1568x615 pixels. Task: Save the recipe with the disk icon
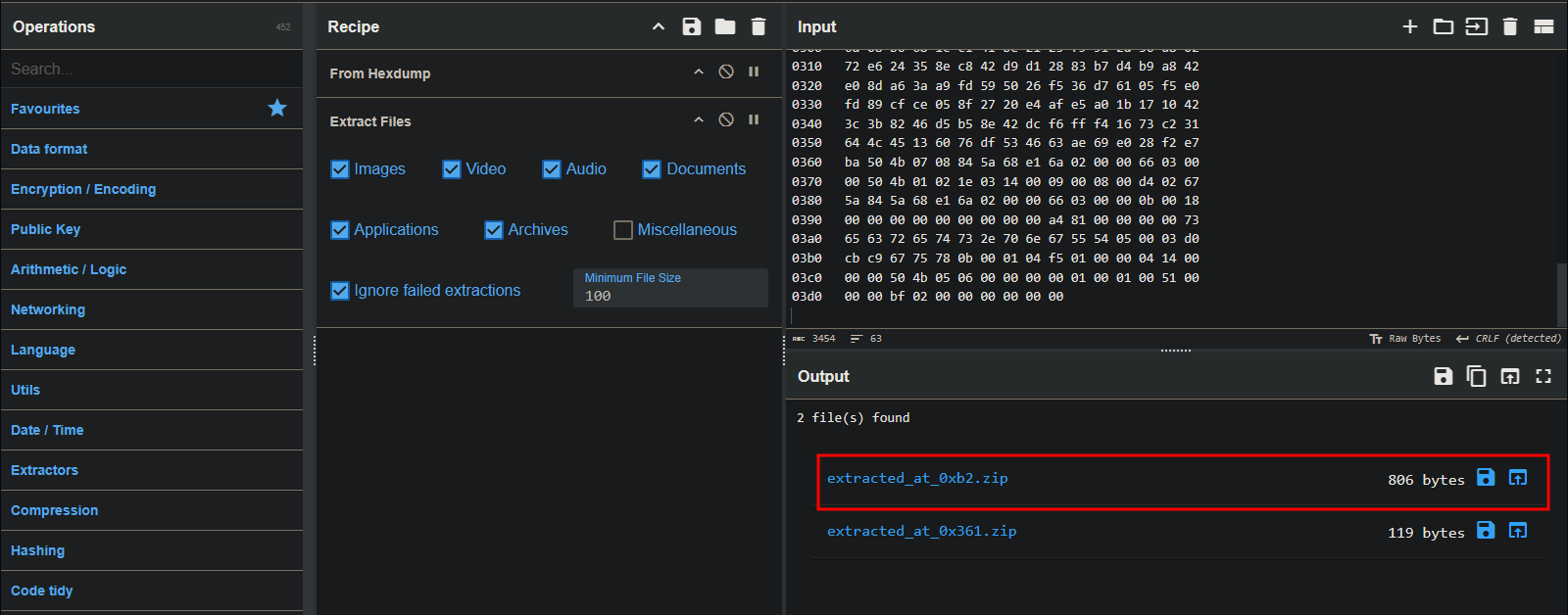pyautogui.click(x=692, y=26)
